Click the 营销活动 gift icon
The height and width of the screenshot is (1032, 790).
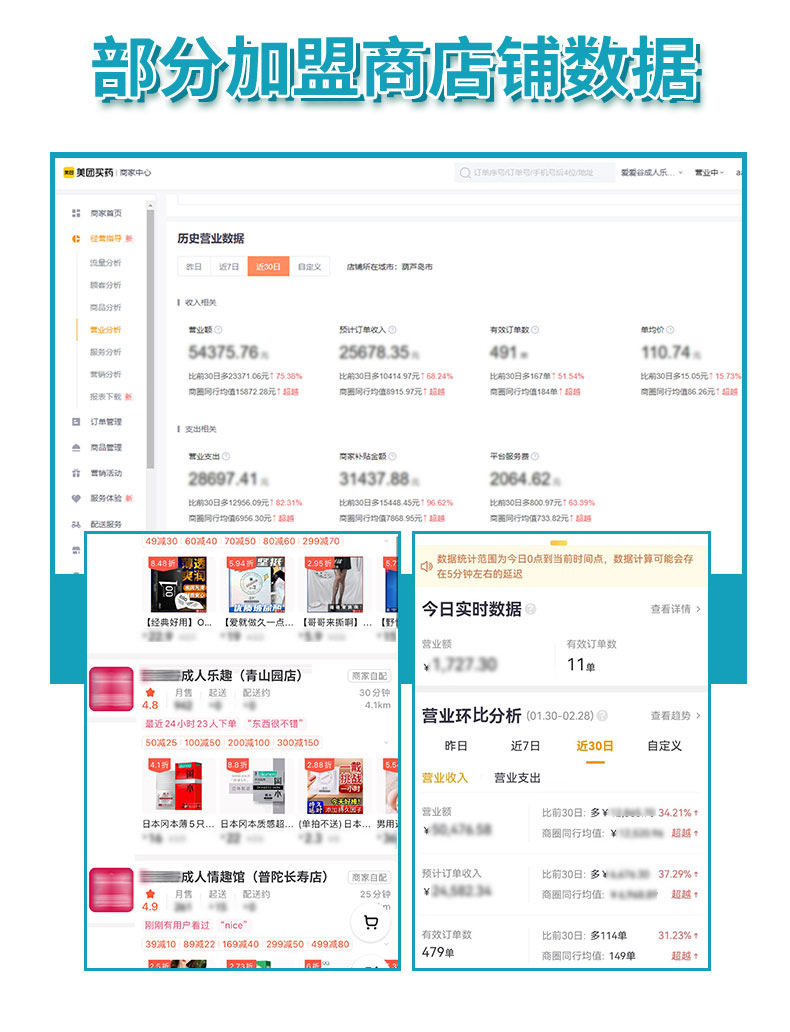point(76,473)
